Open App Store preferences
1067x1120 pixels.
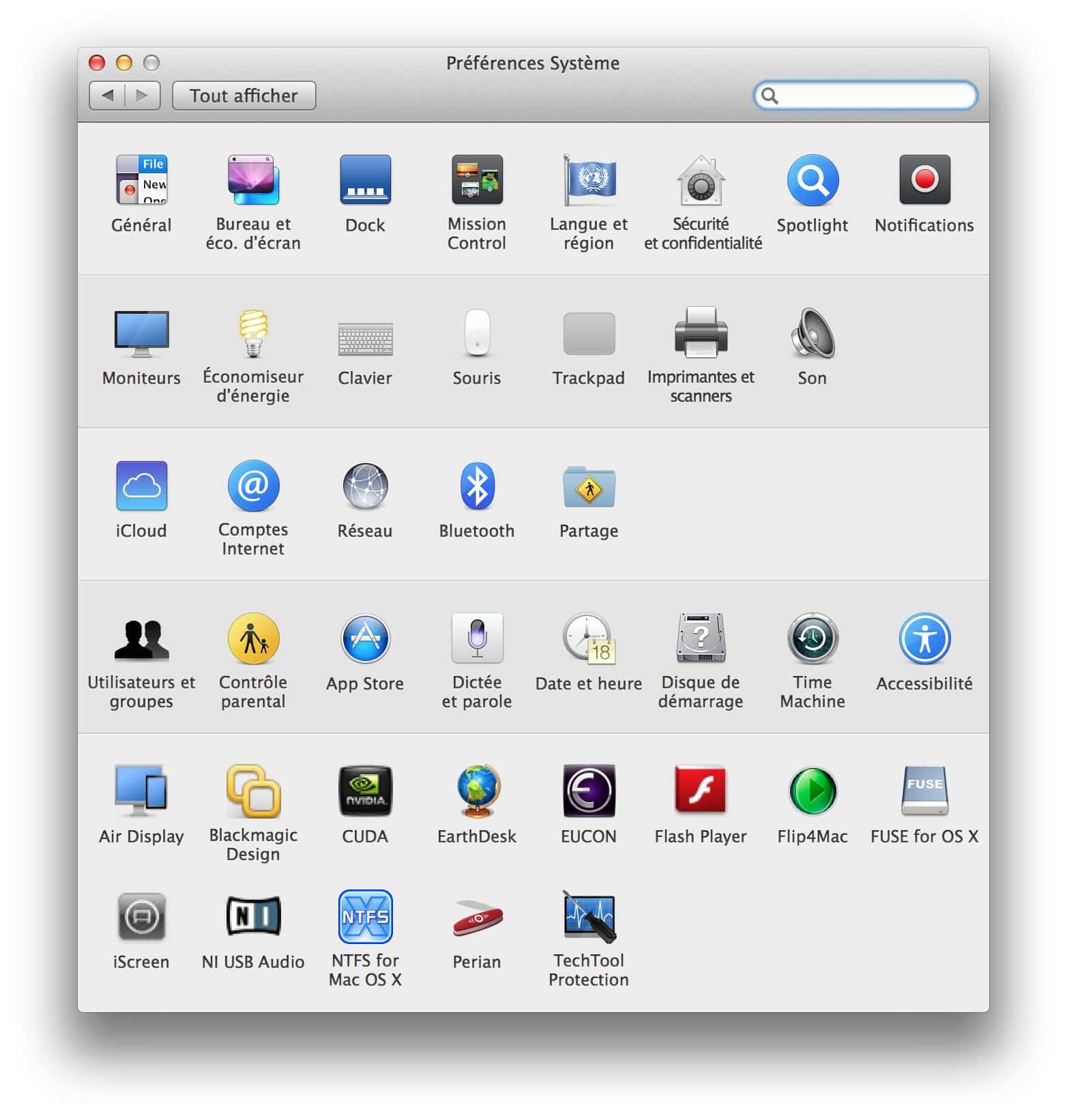pyautogui.click(x=365, y=639)
